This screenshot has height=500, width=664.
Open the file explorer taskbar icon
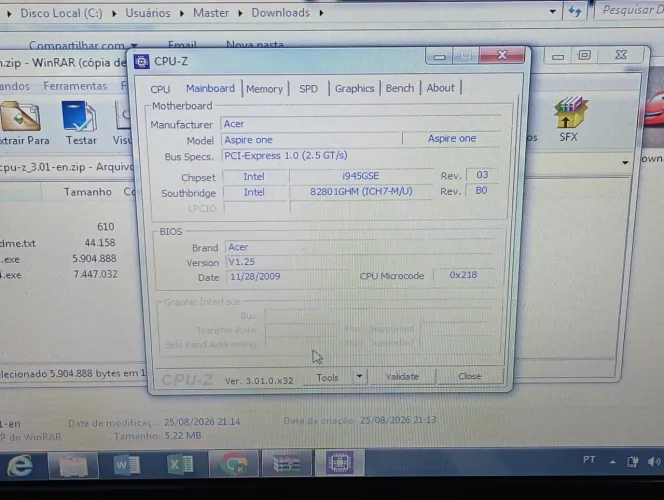73,465
